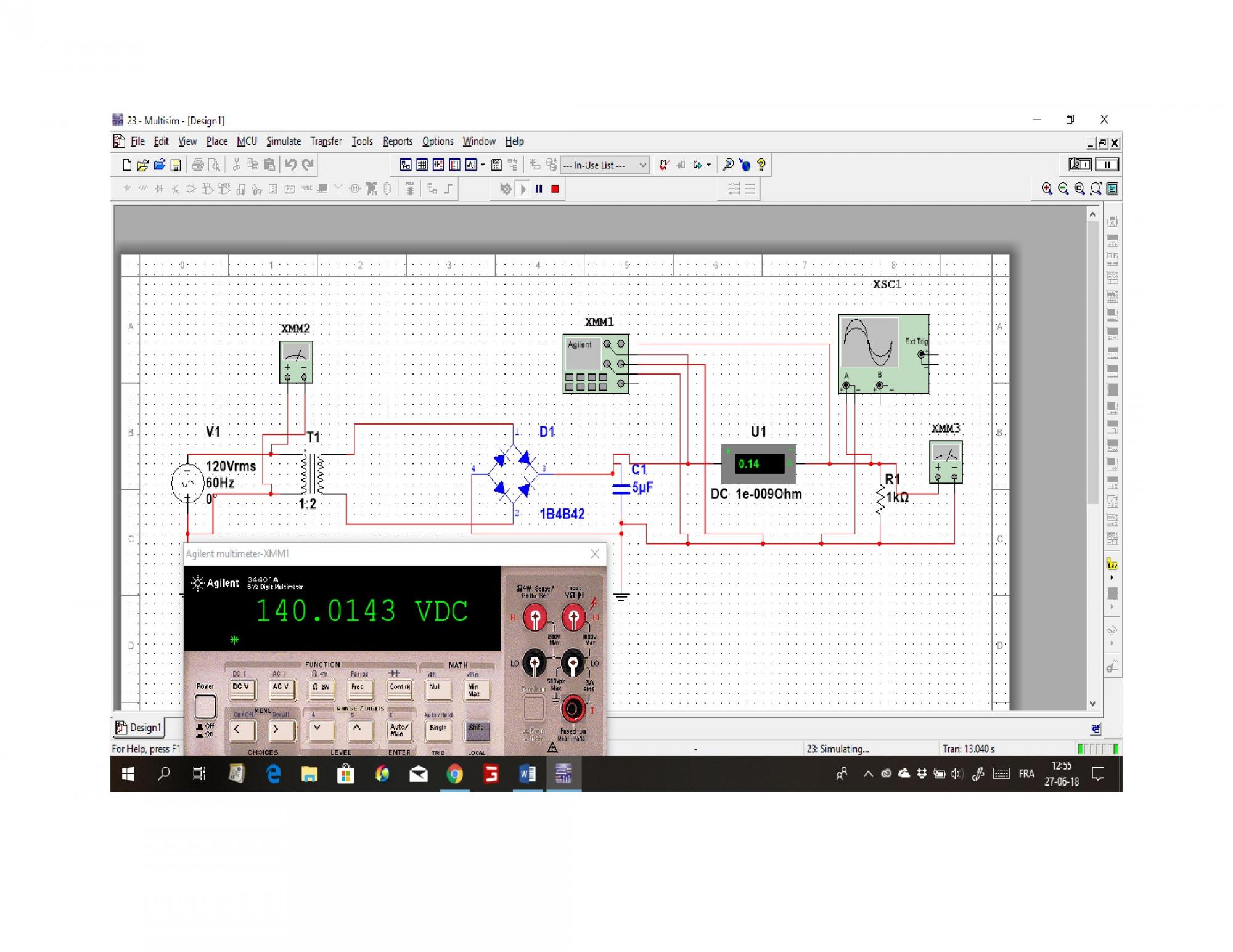Switch to the Design1 tab
The image size is (1233, 952).
(x=139, y=728)
